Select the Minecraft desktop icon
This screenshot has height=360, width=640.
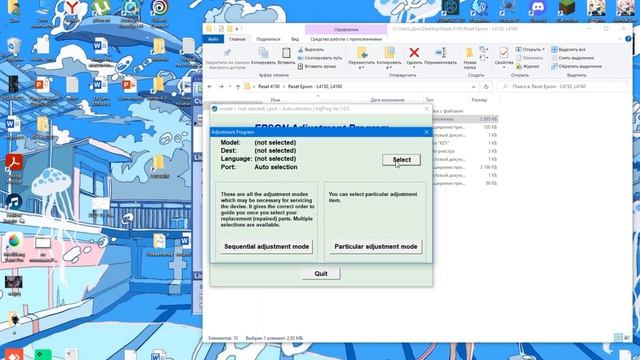coord(567,10)
